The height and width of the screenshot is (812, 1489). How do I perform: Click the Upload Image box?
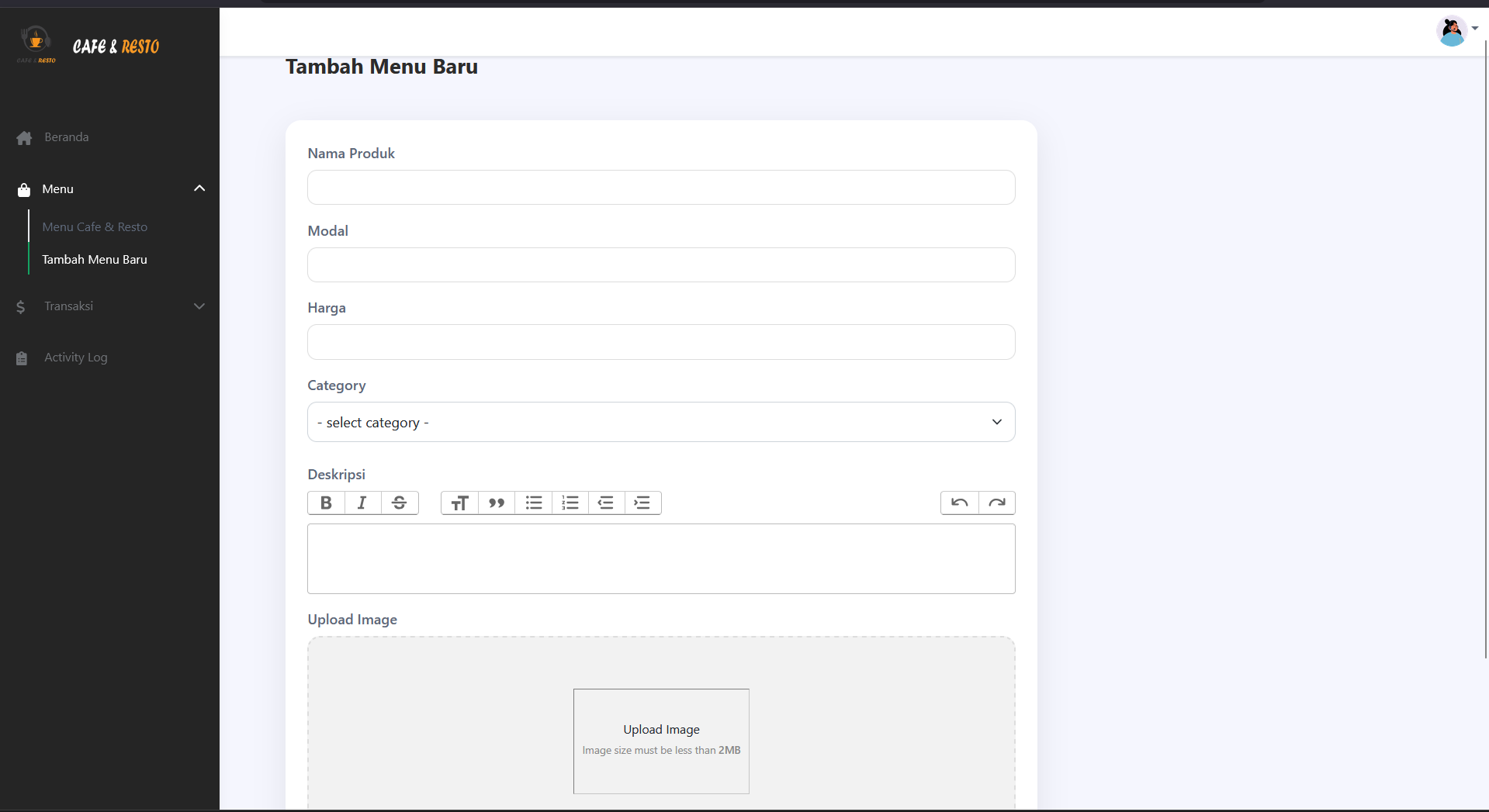(x=661, y=741)
